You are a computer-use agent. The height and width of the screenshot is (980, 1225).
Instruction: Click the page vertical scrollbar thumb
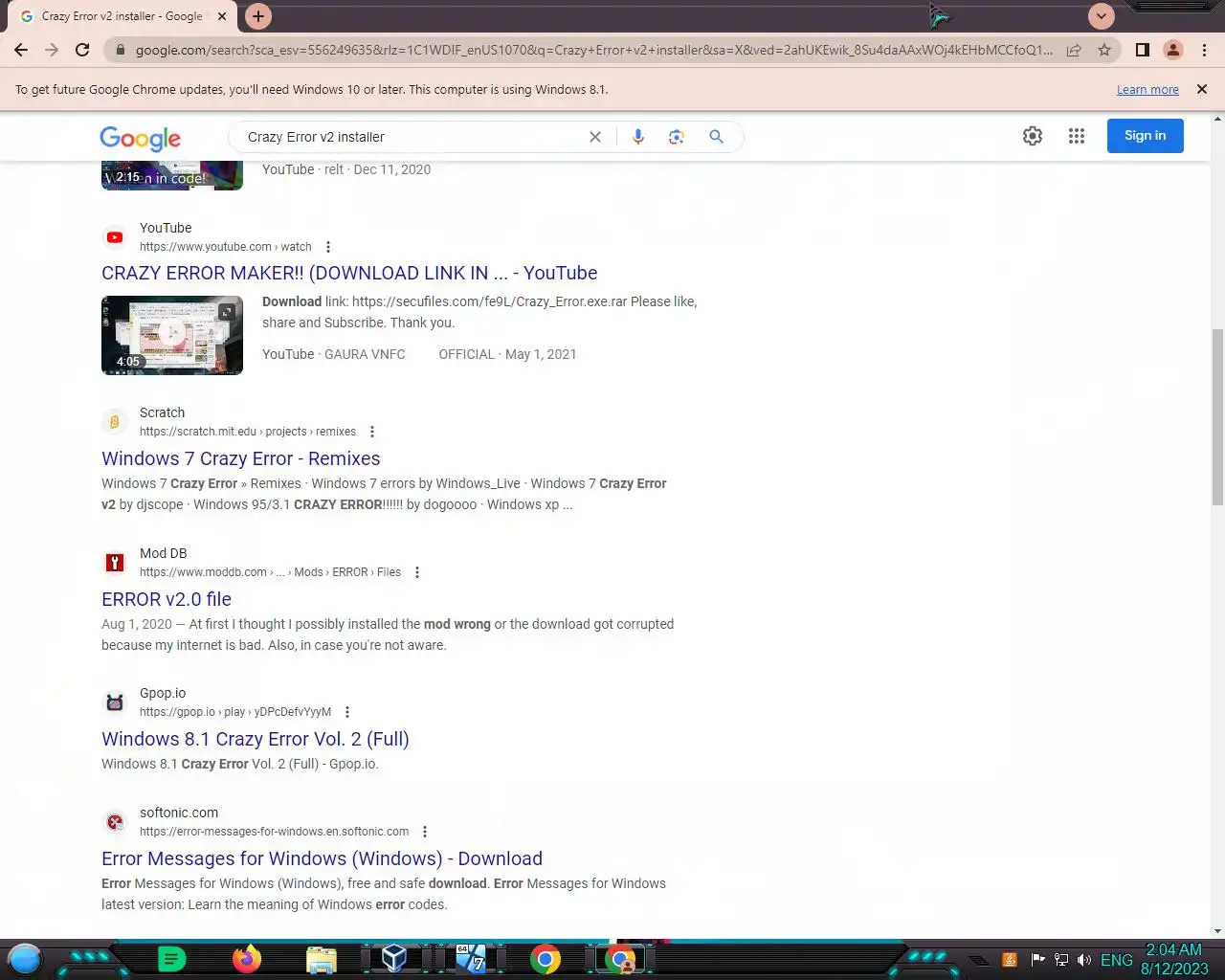click(x=1217, y=416)
